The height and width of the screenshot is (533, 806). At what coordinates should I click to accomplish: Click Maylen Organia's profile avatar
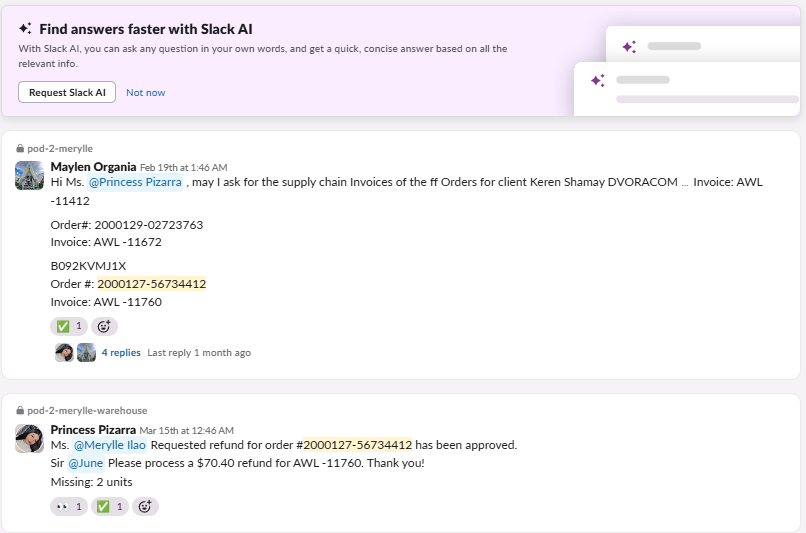[x=29, y=175]
